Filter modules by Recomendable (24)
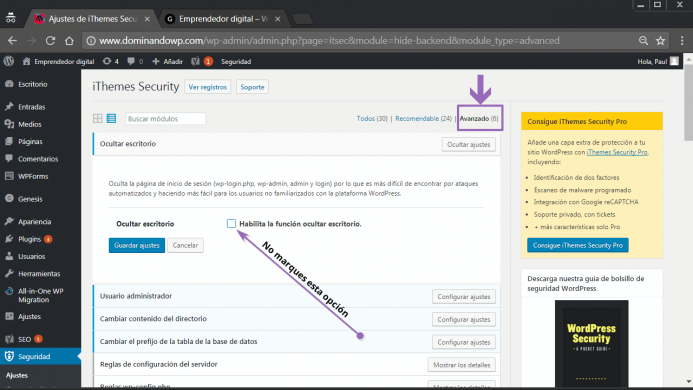 [423, 119]
